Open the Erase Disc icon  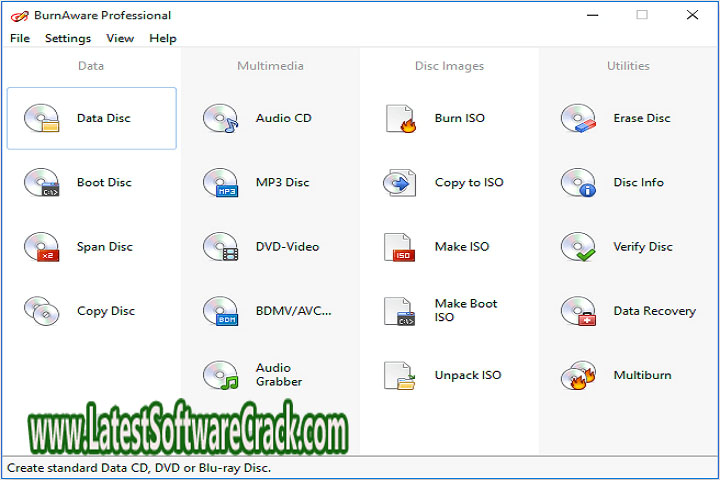click(578, 119)
